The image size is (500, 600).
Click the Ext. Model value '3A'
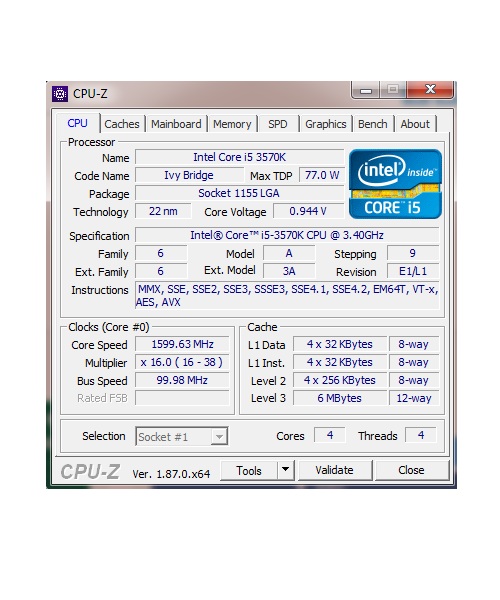click(x=289, y=271)
